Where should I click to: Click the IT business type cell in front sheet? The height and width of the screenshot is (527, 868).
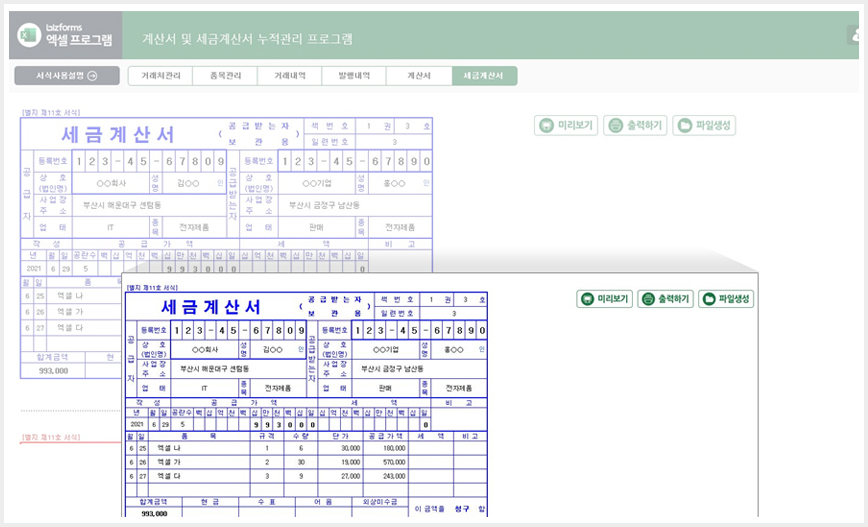coord(204,388)
